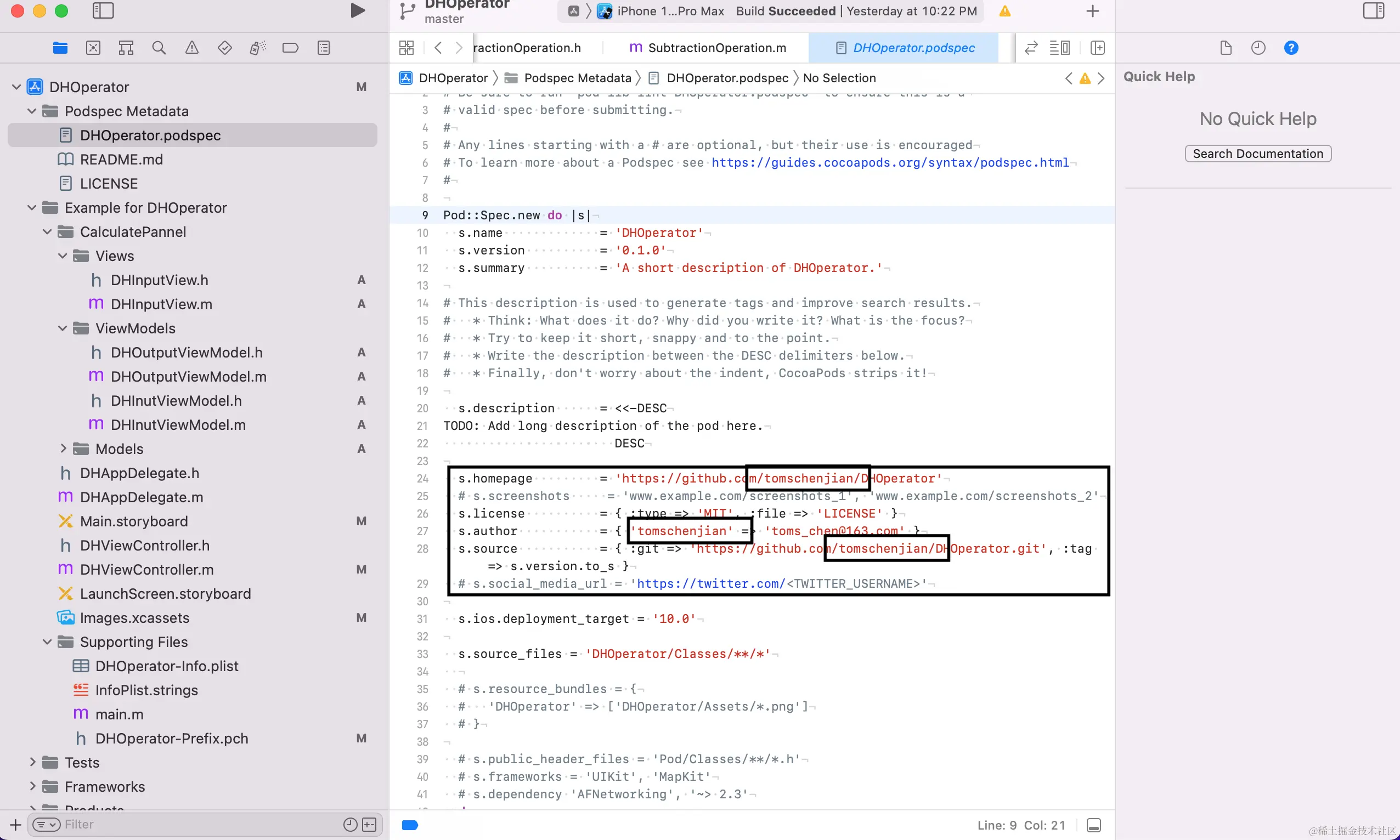Show the History inspector (clock icon)
The width and height of the screenshot is (1400, 840).
[1258, 48]
